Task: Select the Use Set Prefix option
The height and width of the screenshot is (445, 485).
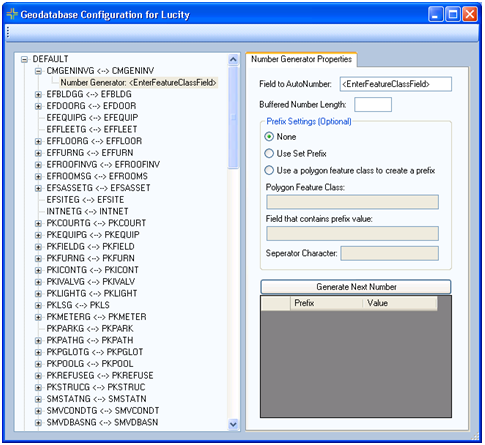Action: point(269,153)
